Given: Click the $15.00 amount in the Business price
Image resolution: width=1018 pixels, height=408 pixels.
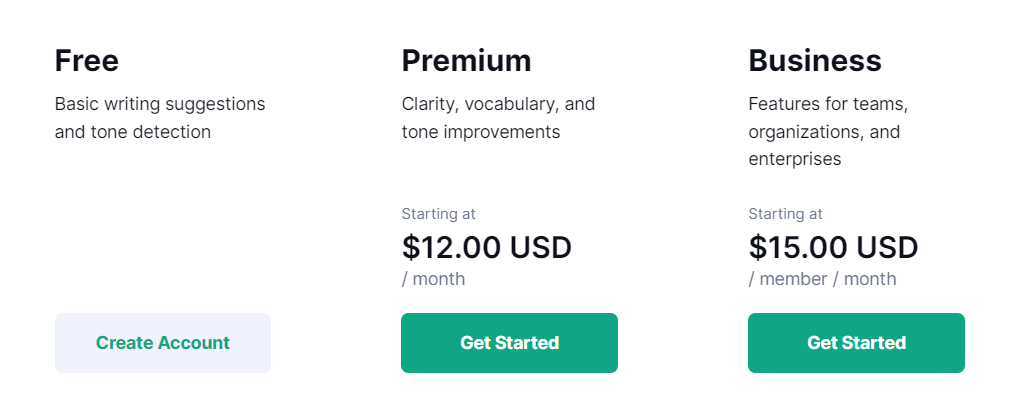Looking at the screenshot, I should click(798, 247).
